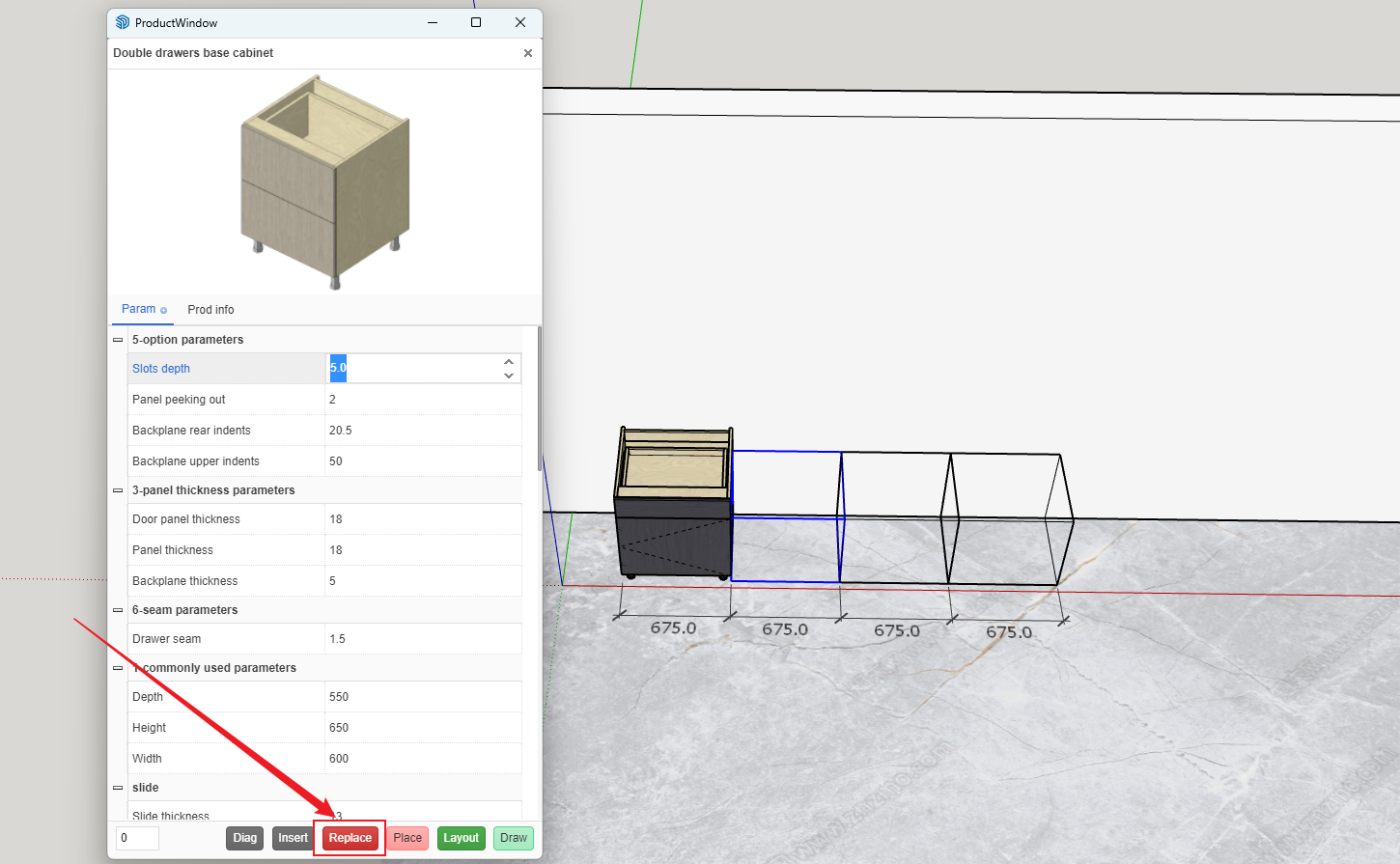Click the green Layout button
Viewport: 1400px width, 864px height.
coord(461,838)
